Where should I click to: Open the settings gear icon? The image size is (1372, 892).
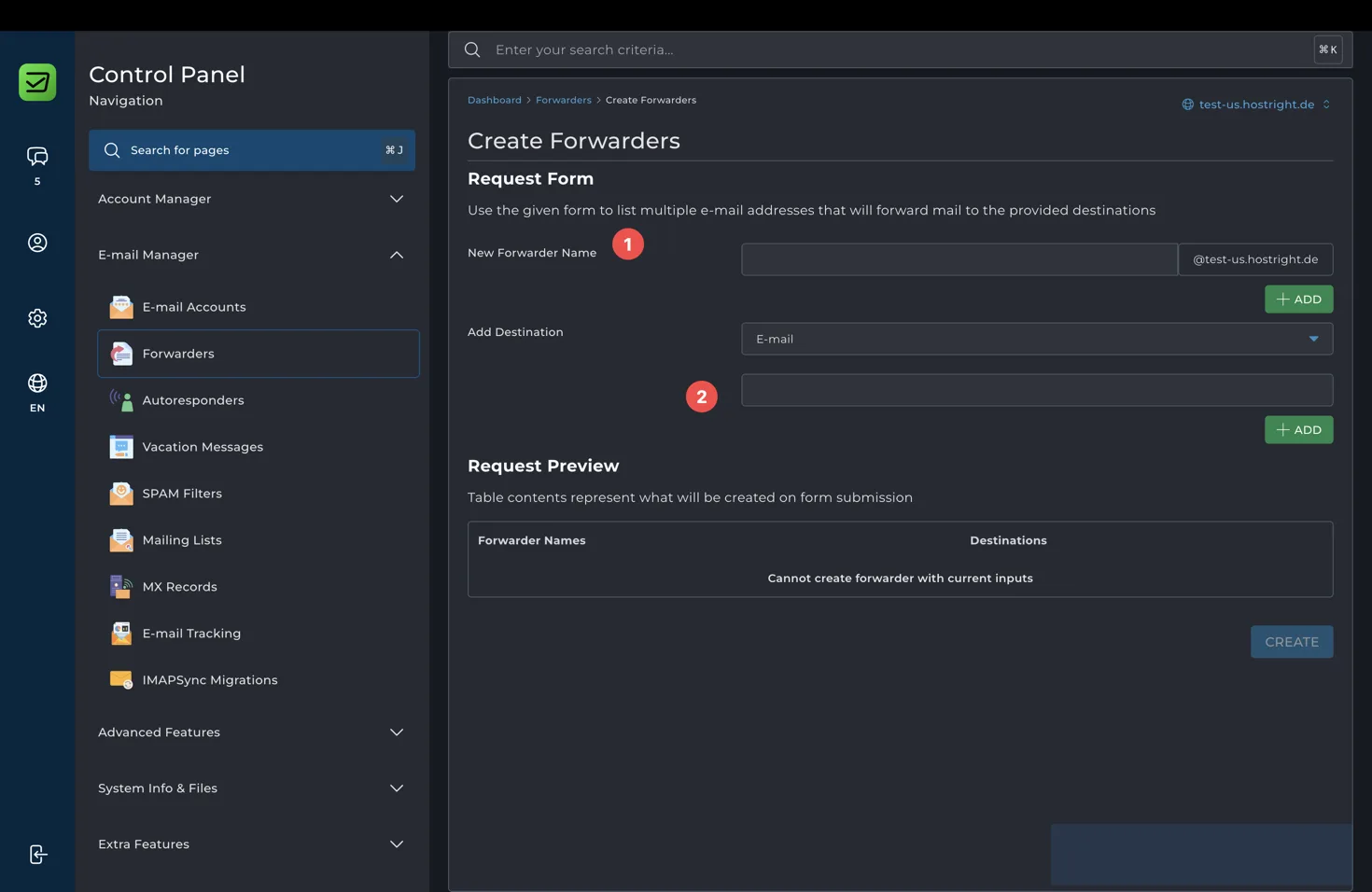37,318
